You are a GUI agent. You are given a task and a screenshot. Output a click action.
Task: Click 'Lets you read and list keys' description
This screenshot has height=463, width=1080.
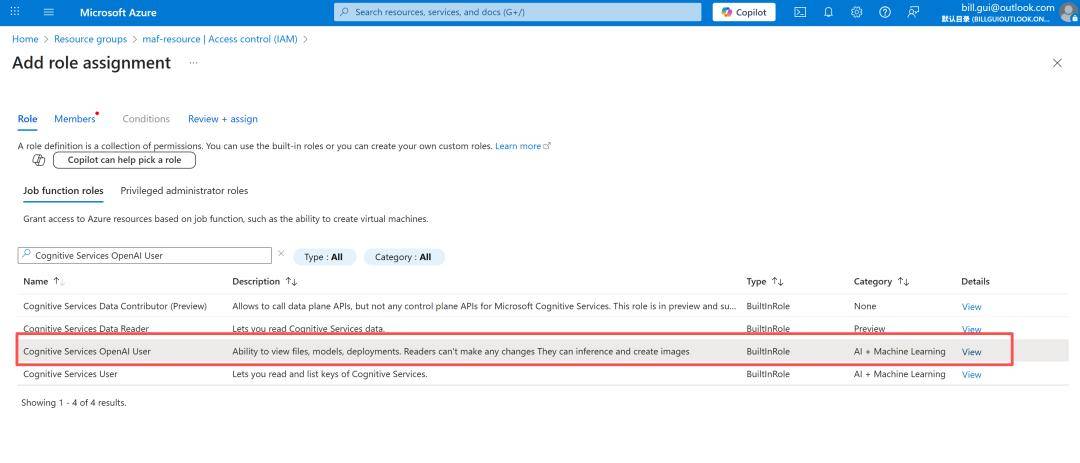330,374
